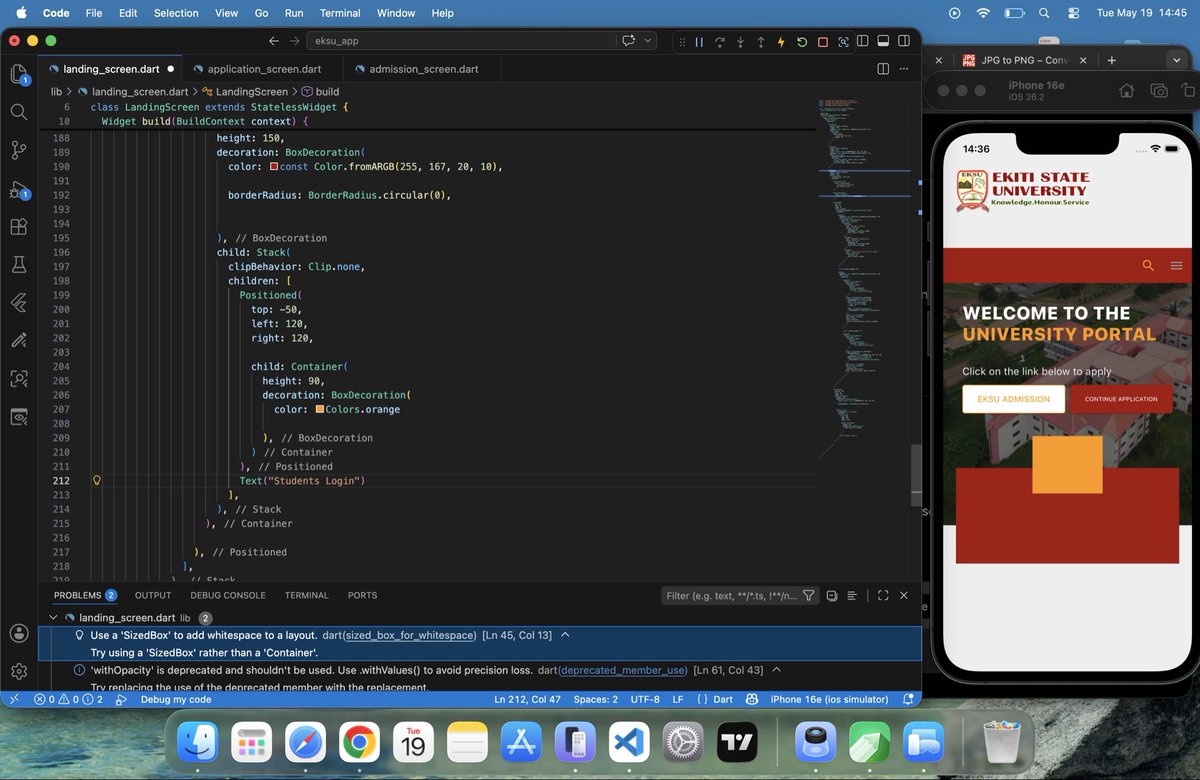
Task: Click Collapse All in Problems panel
Action: (x=832, y=595)
